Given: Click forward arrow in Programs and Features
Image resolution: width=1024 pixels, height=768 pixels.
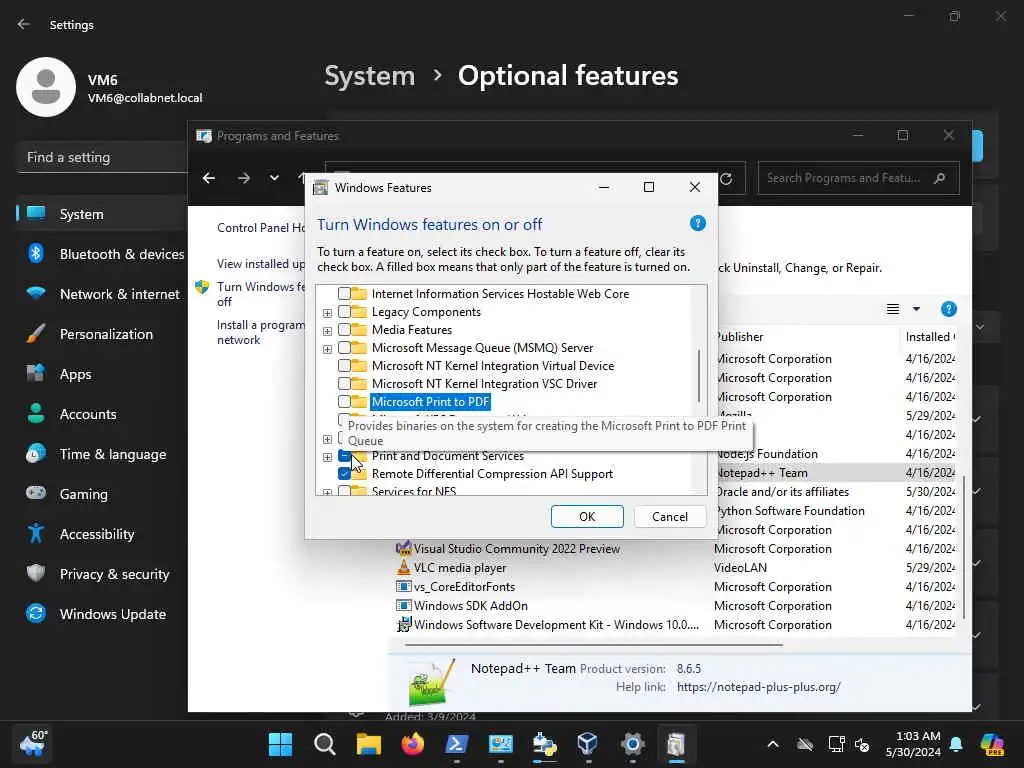Looking at the screenshot, I should [x=244, y=178].
